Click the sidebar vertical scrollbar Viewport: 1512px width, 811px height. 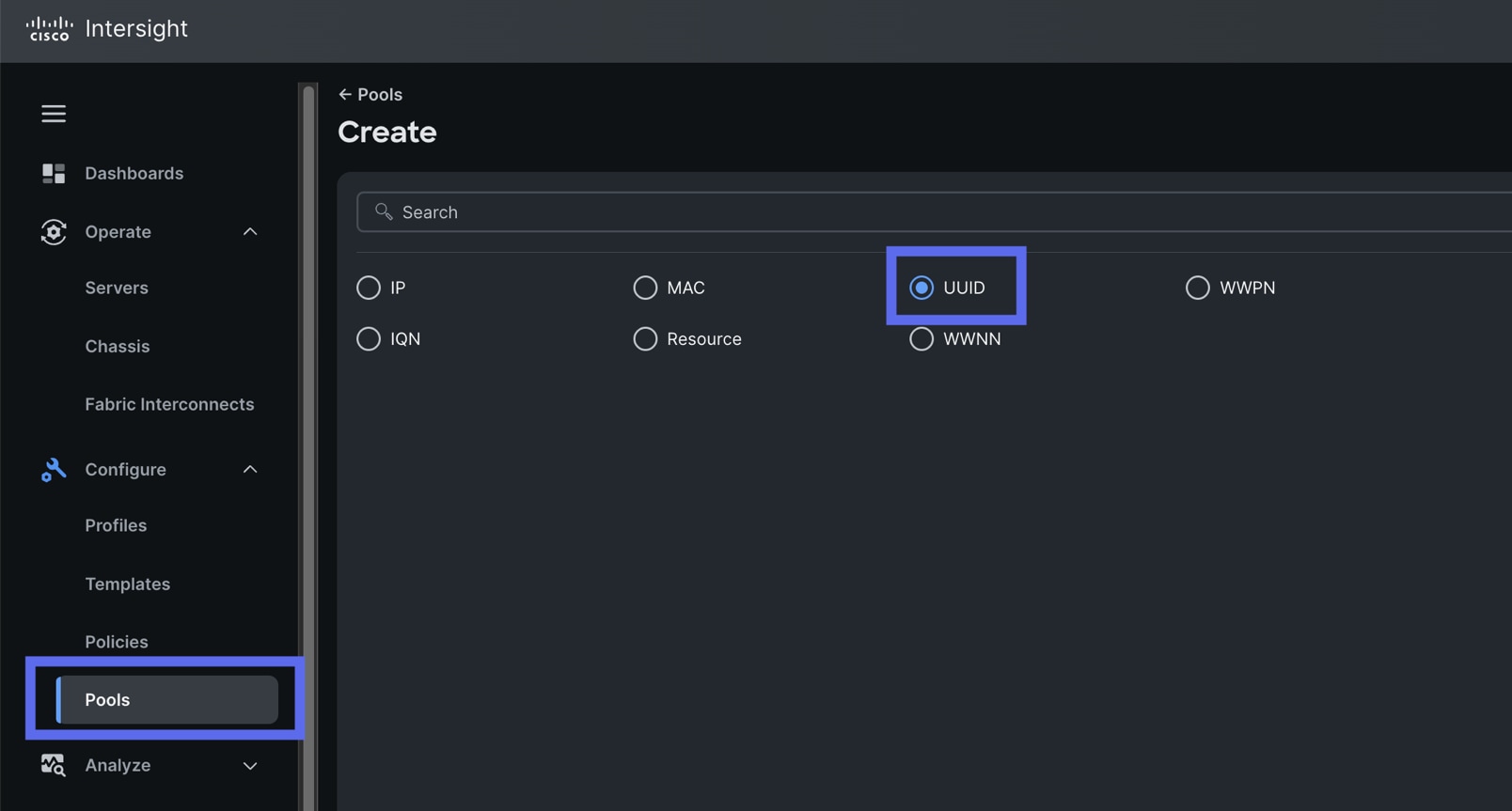(308, 446)
